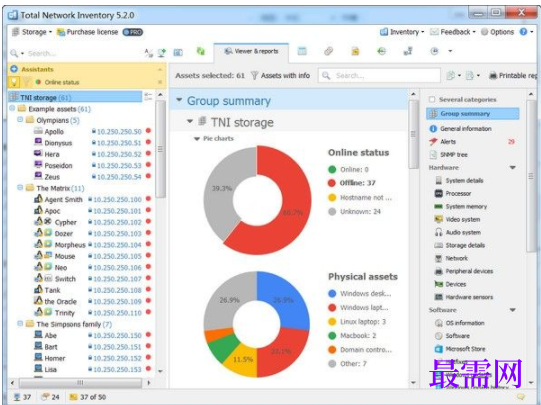Click the Assets with info filter
The height and width of the screenshot is (405, 541).
(281, 75)
